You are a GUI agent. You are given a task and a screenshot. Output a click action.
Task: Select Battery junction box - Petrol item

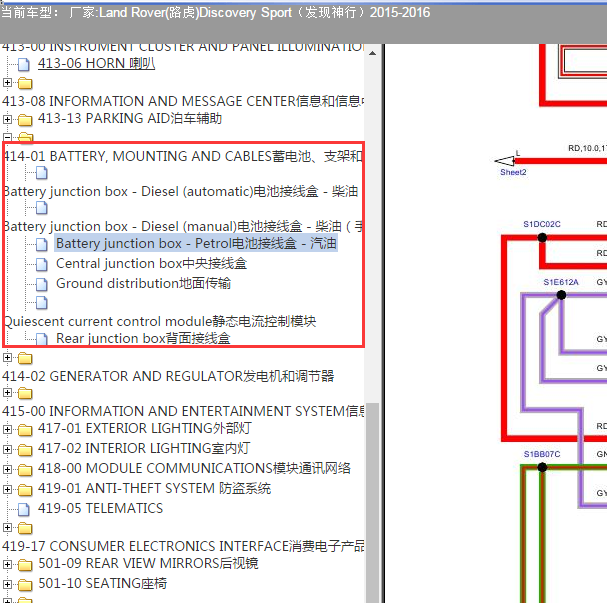pyautogui.click(x=196, y=243)
